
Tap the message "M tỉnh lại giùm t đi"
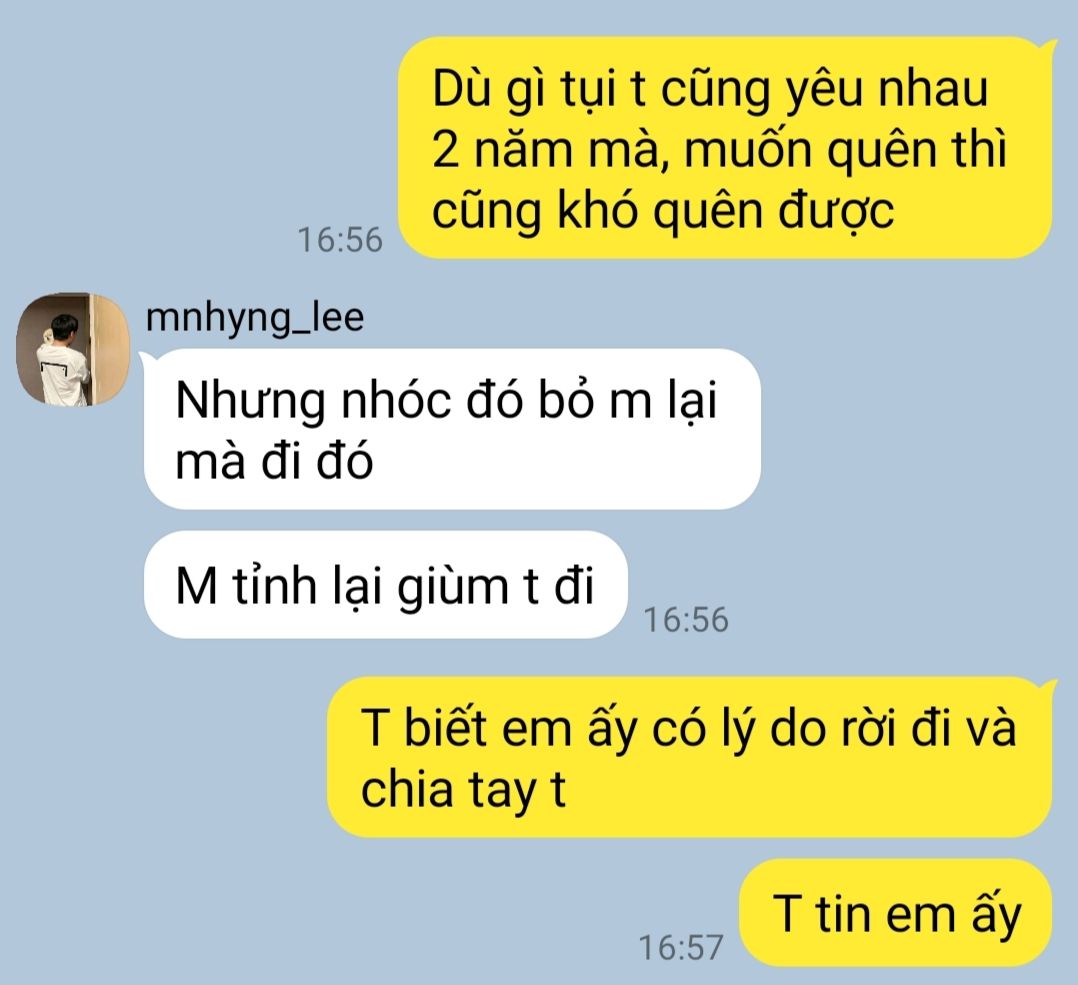[386, 585]
